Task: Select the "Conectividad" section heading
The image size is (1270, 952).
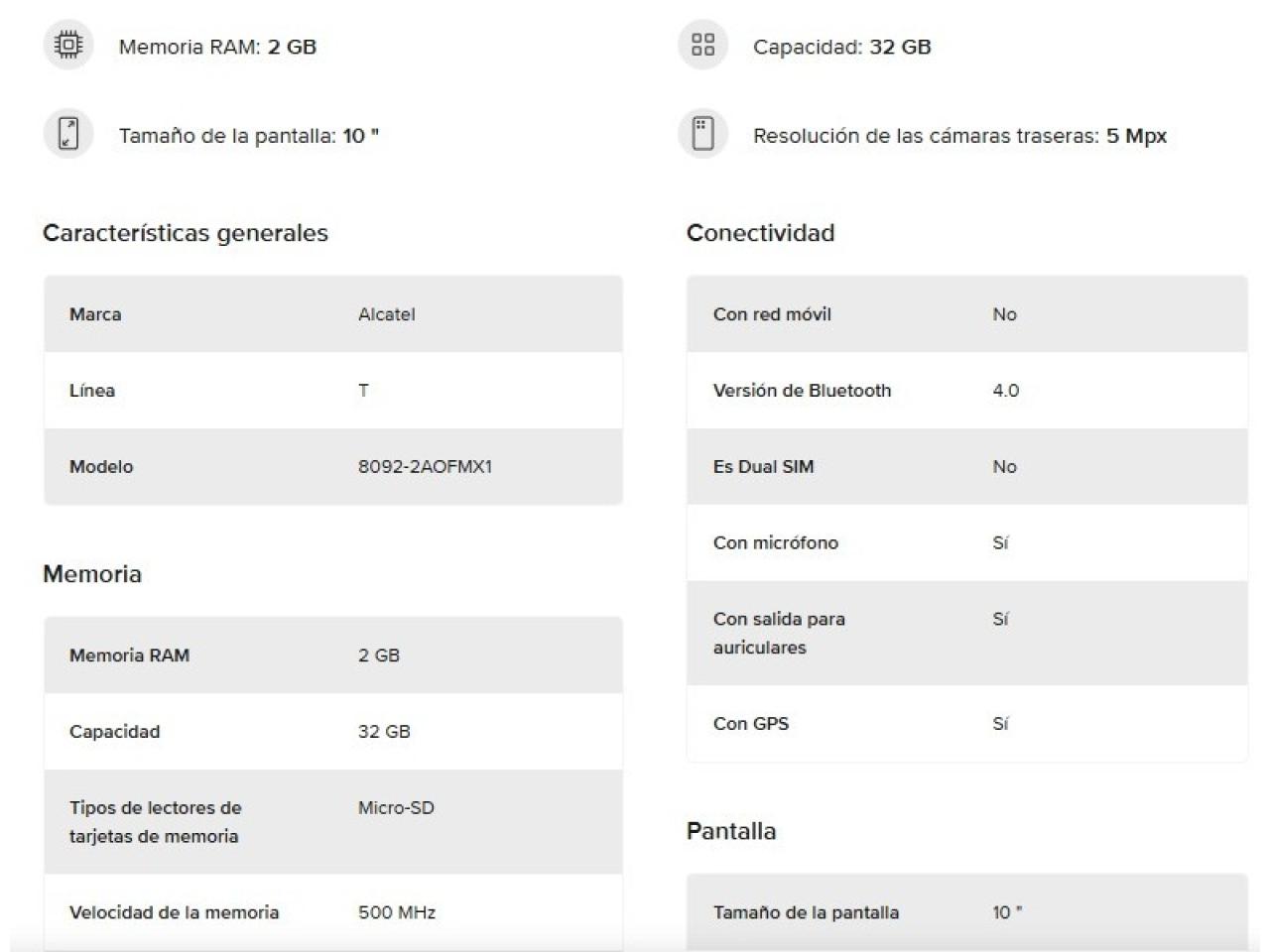Action: (760, 233)
